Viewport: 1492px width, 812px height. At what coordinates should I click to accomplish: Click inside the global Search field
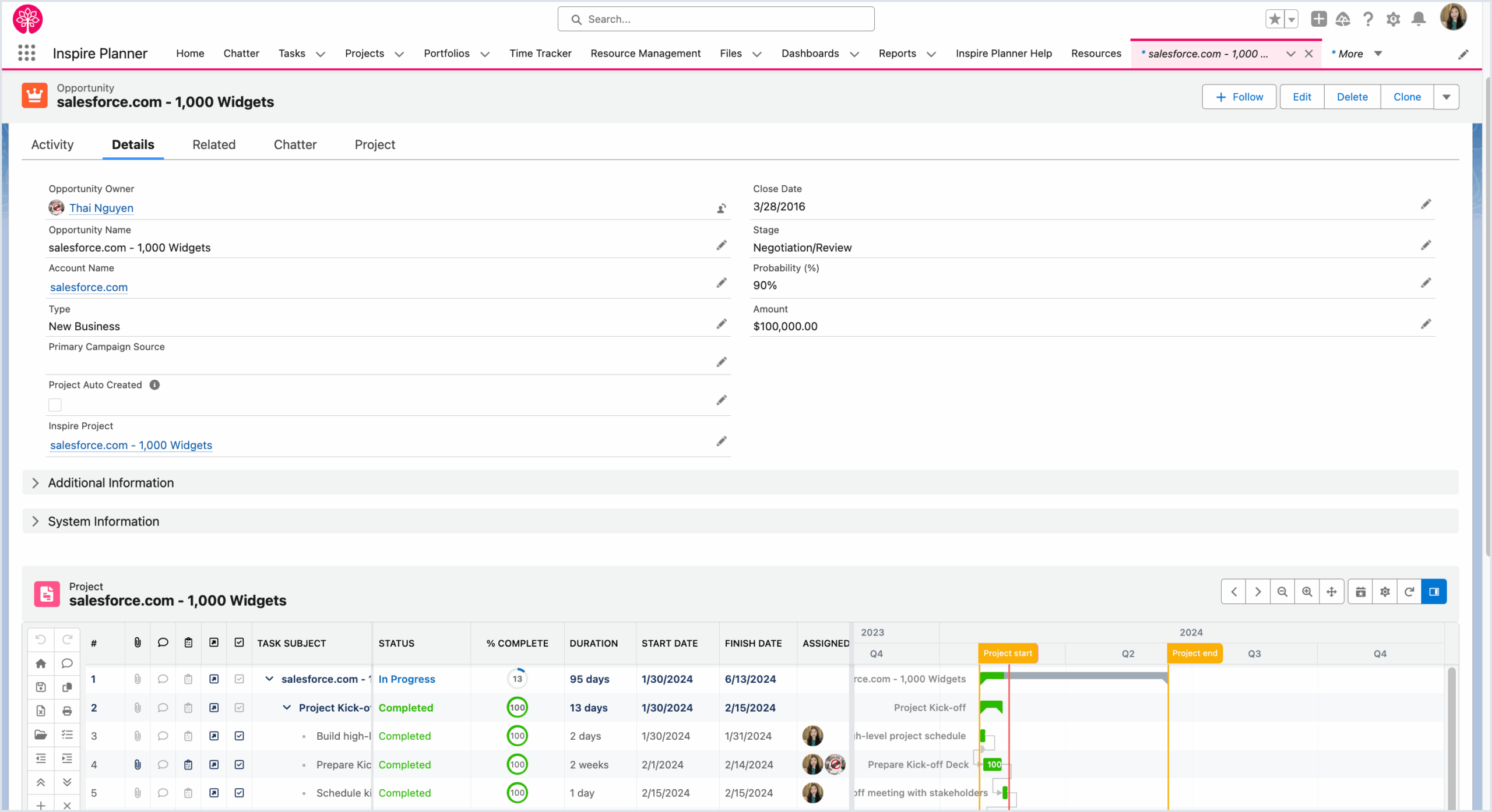[x=715, y=19]
